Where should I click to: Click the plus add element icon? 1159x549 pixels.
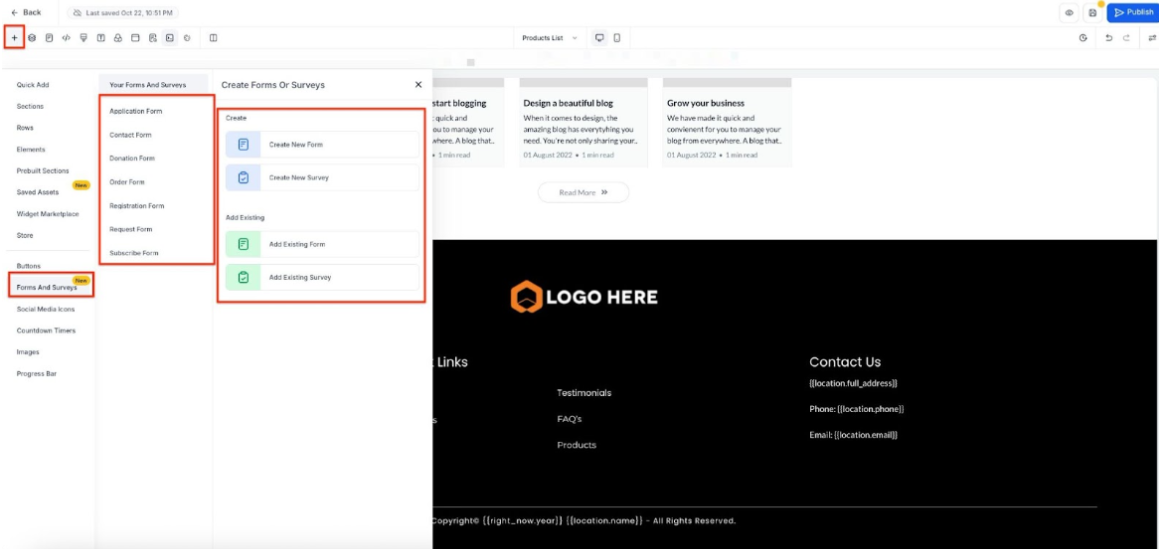tap(14, 38)
